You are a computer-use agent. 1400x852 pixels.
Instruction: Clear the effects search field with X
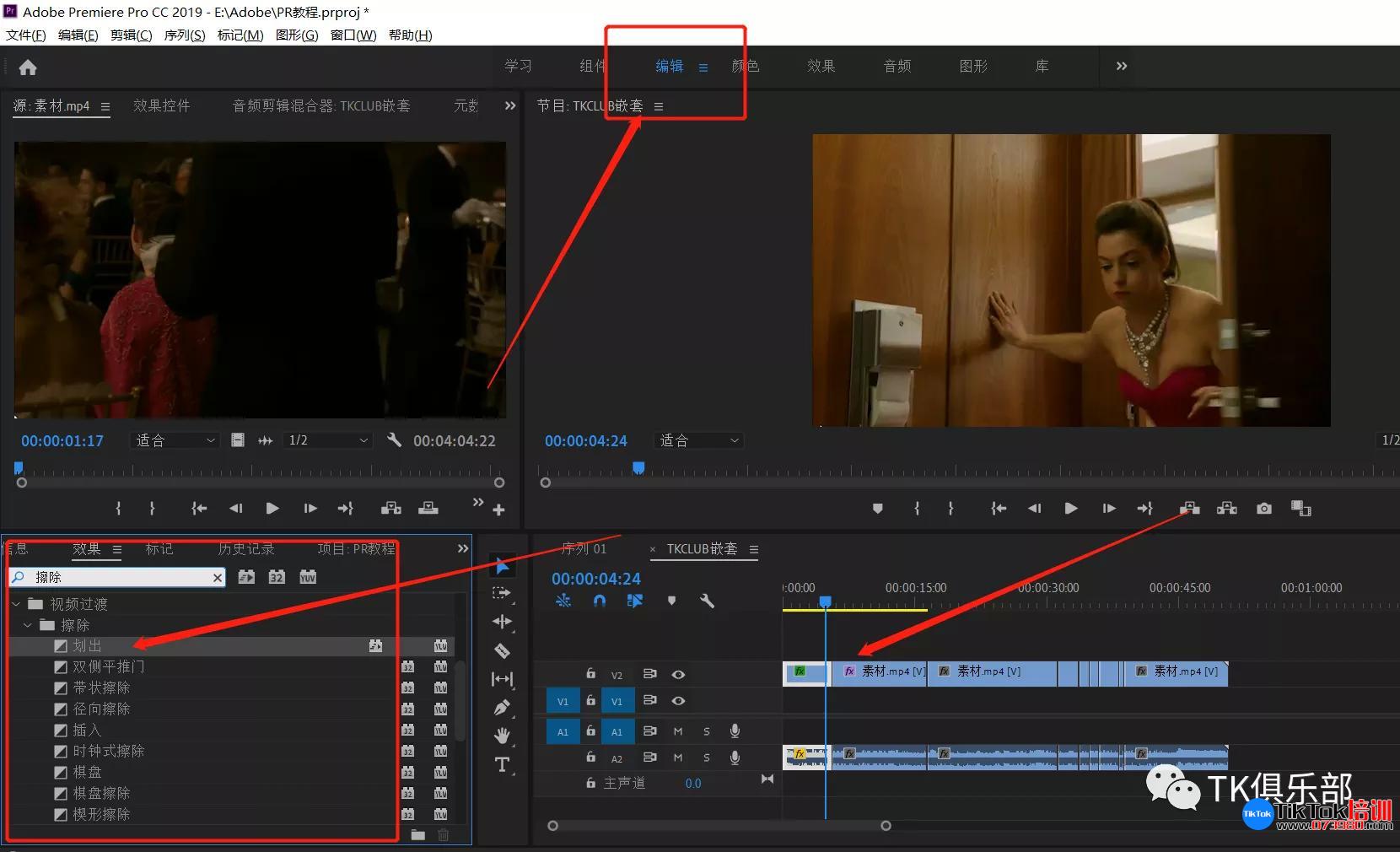pyautogui.click(x=218, y=577)
